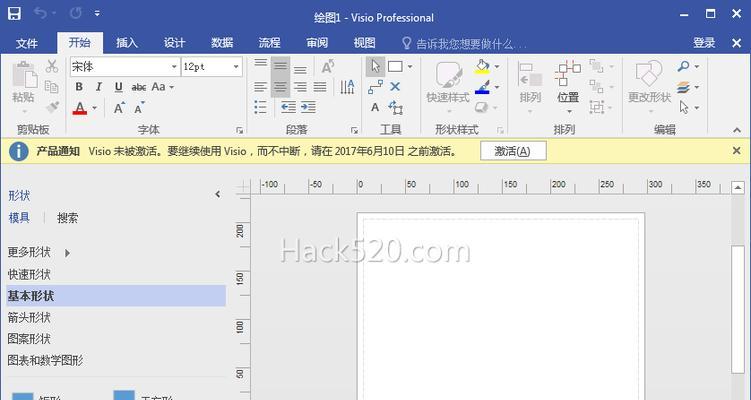The width and height of the screenshot is (751, 400).
Task: Expand the 更多形状 submenu arrow
Action: (67, 252)
